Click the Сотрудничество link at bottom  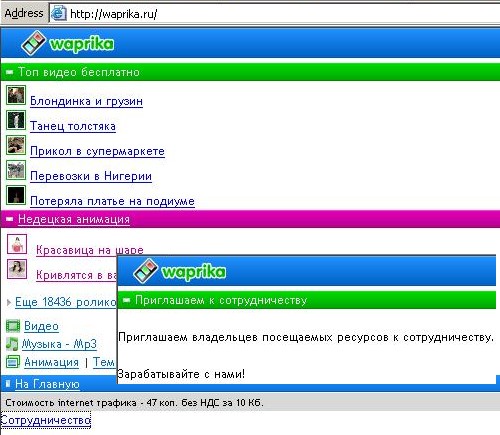[x=46, y=420]
